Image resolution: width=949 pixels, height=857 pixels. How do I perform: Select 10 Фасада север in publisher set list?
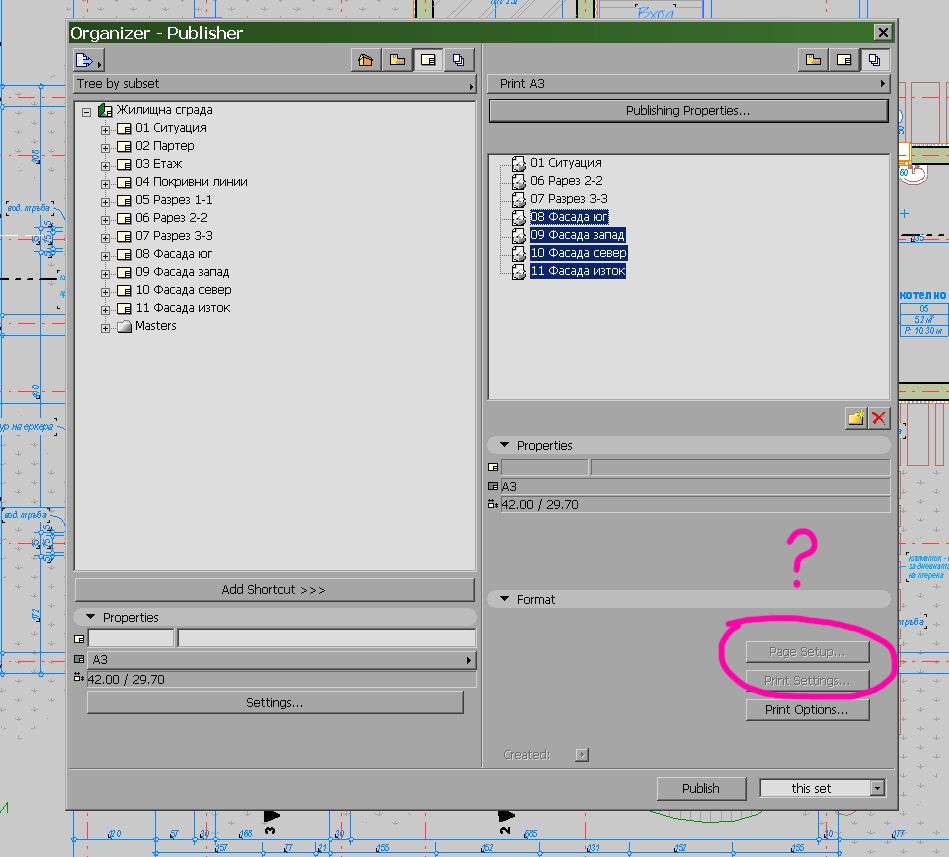579,253
